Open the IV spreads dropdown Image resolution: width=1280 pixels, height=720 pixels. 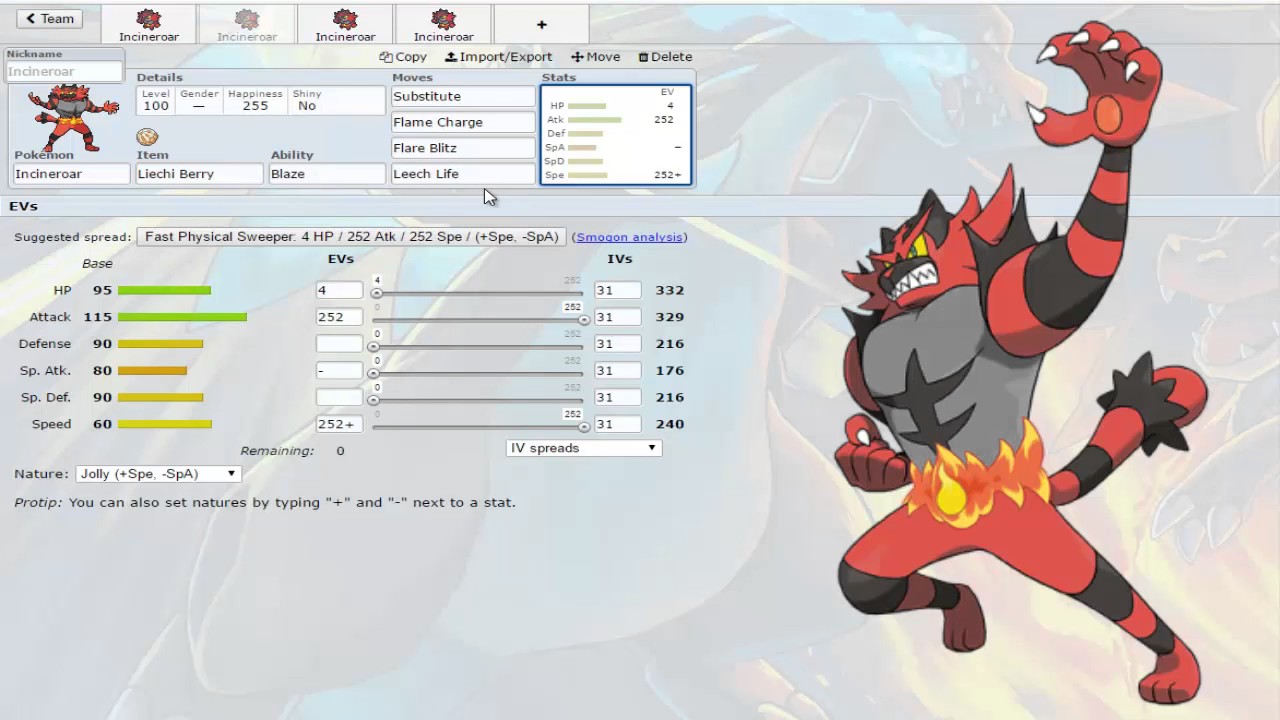tap(584, 448)
